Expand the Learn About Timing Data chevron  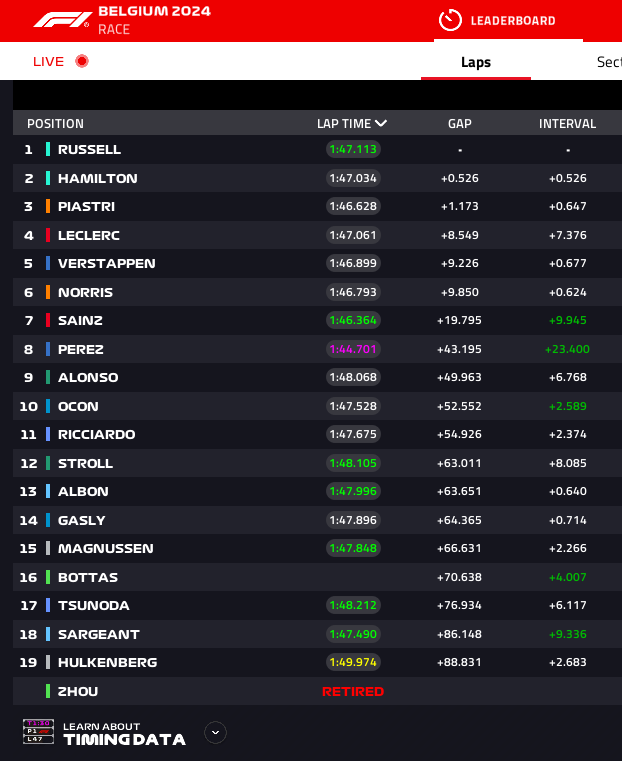coord(215,732)
